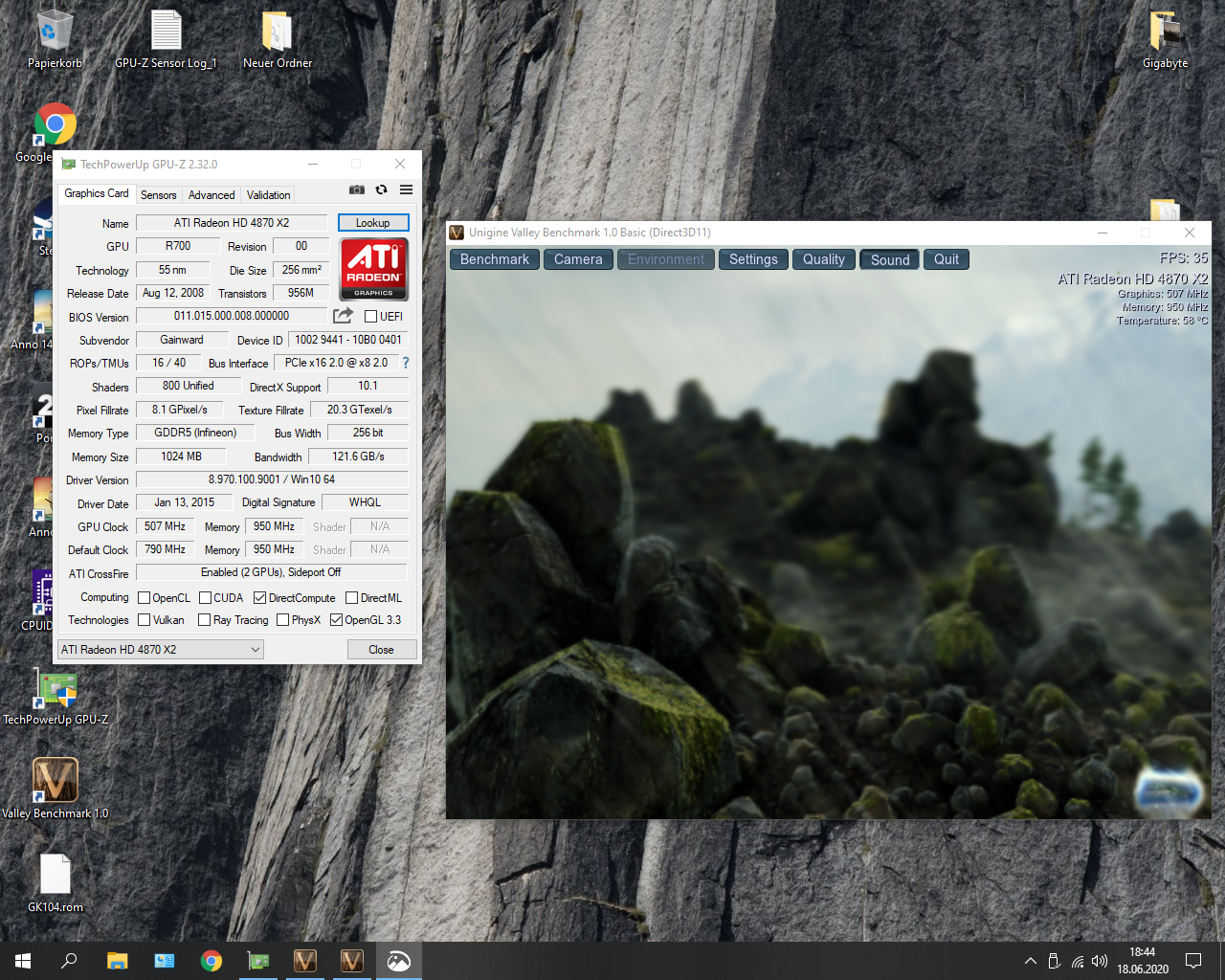
Task: Toggle the DirectML checkbox
Action: pos(351,598)
